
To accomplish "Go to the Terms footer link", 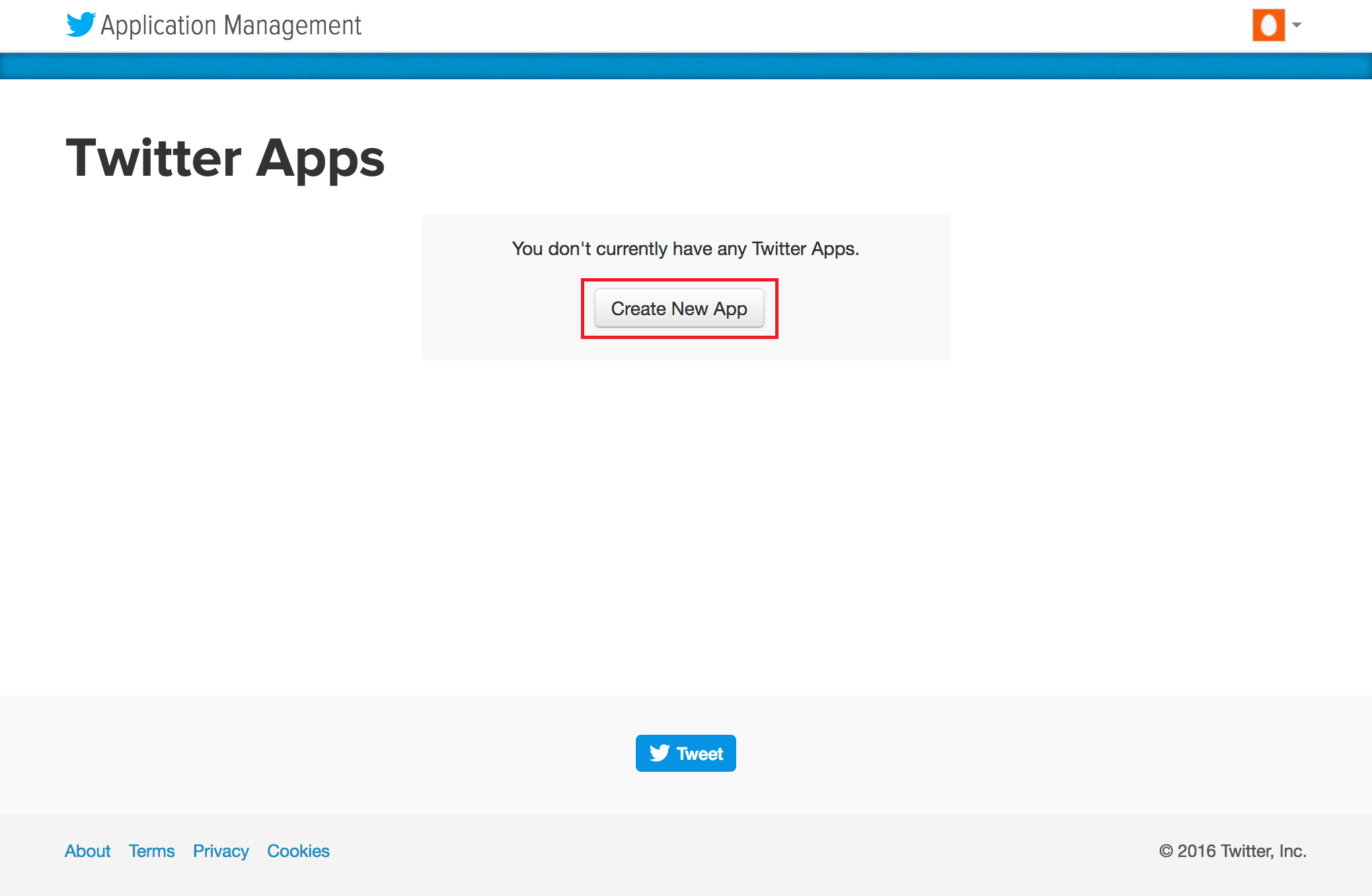I will (x=151, y=851).
